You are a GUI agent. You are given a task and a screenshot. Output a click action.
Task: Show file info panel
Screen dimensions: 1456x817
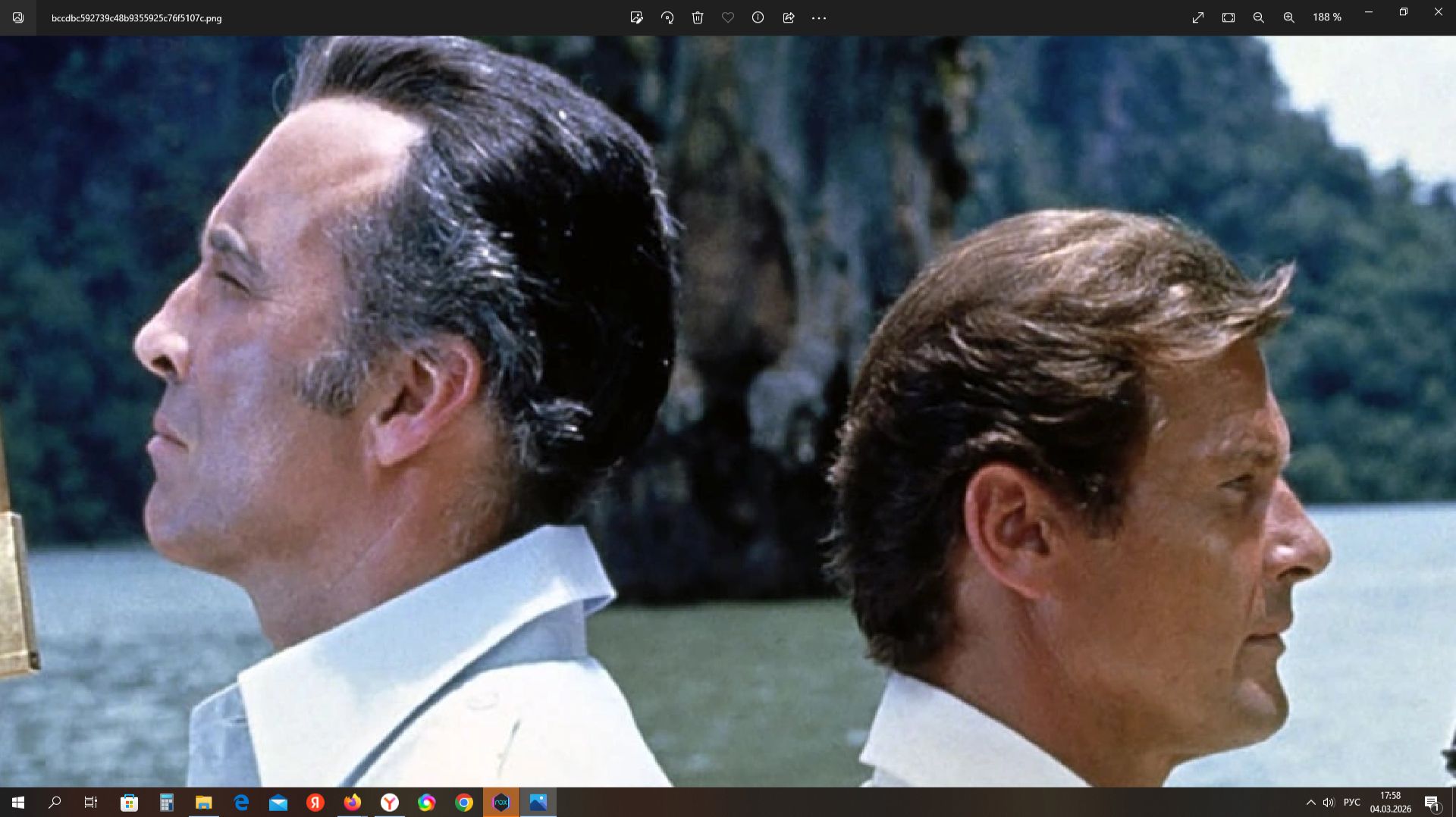[758, 17]
